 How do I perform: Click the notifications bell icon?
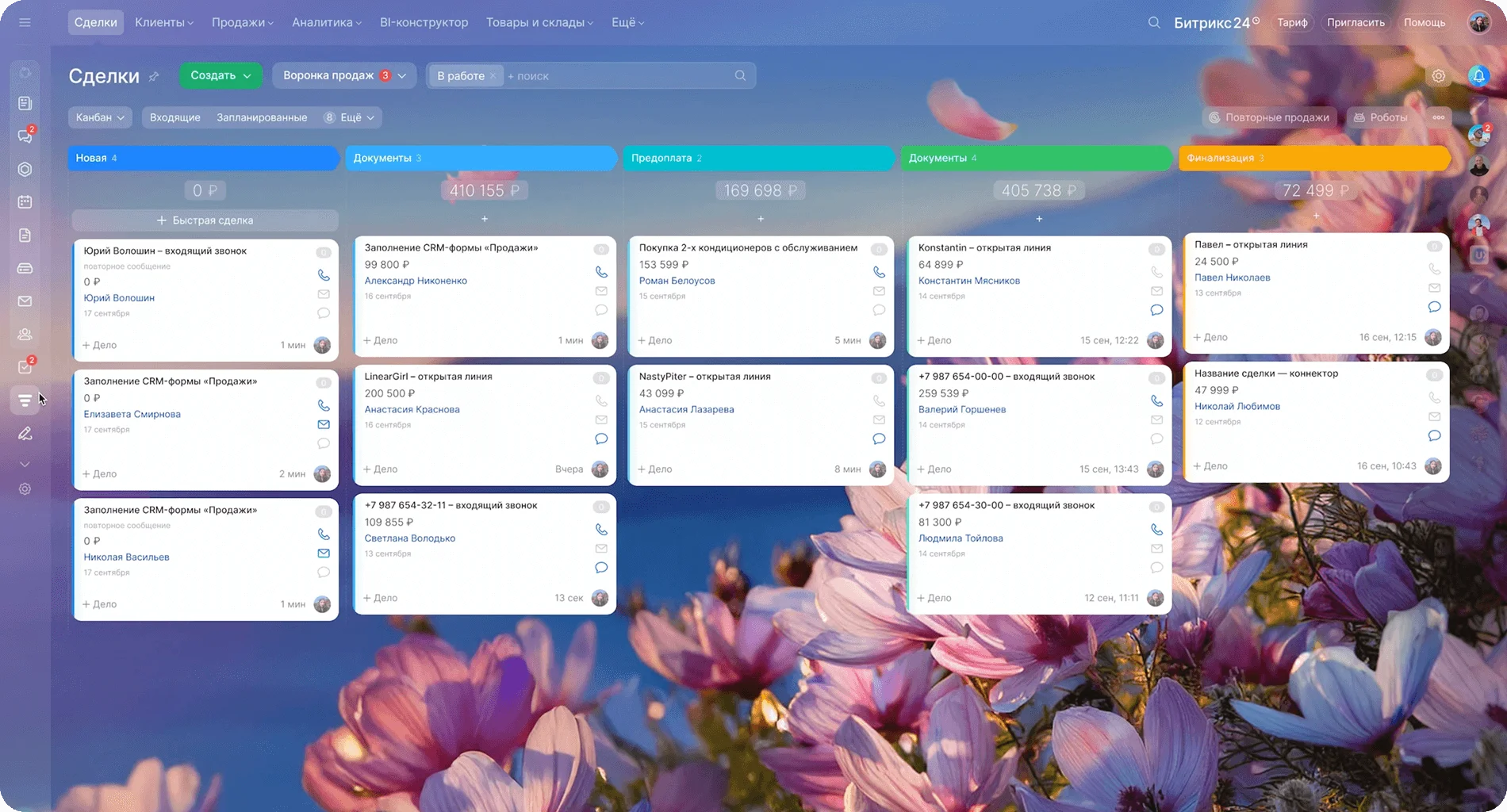pyautogui.click(x=1478, y=75)
